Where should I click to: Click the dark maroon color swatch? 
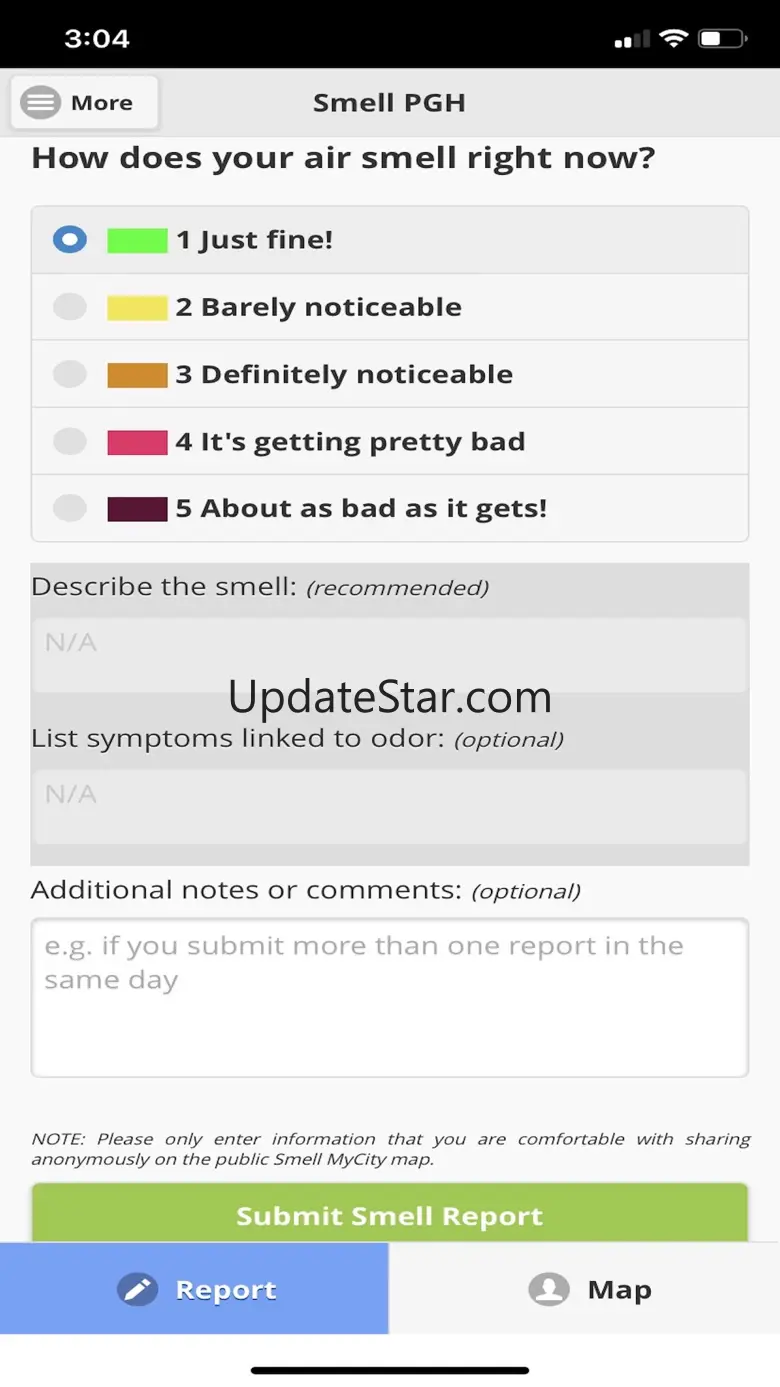[137, 508]
